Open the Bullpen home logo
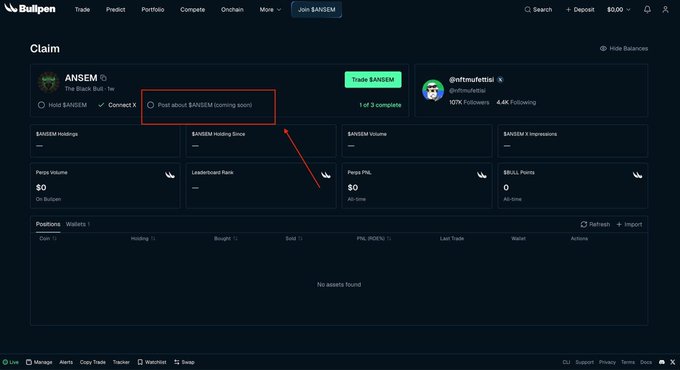 coord(30,9)
